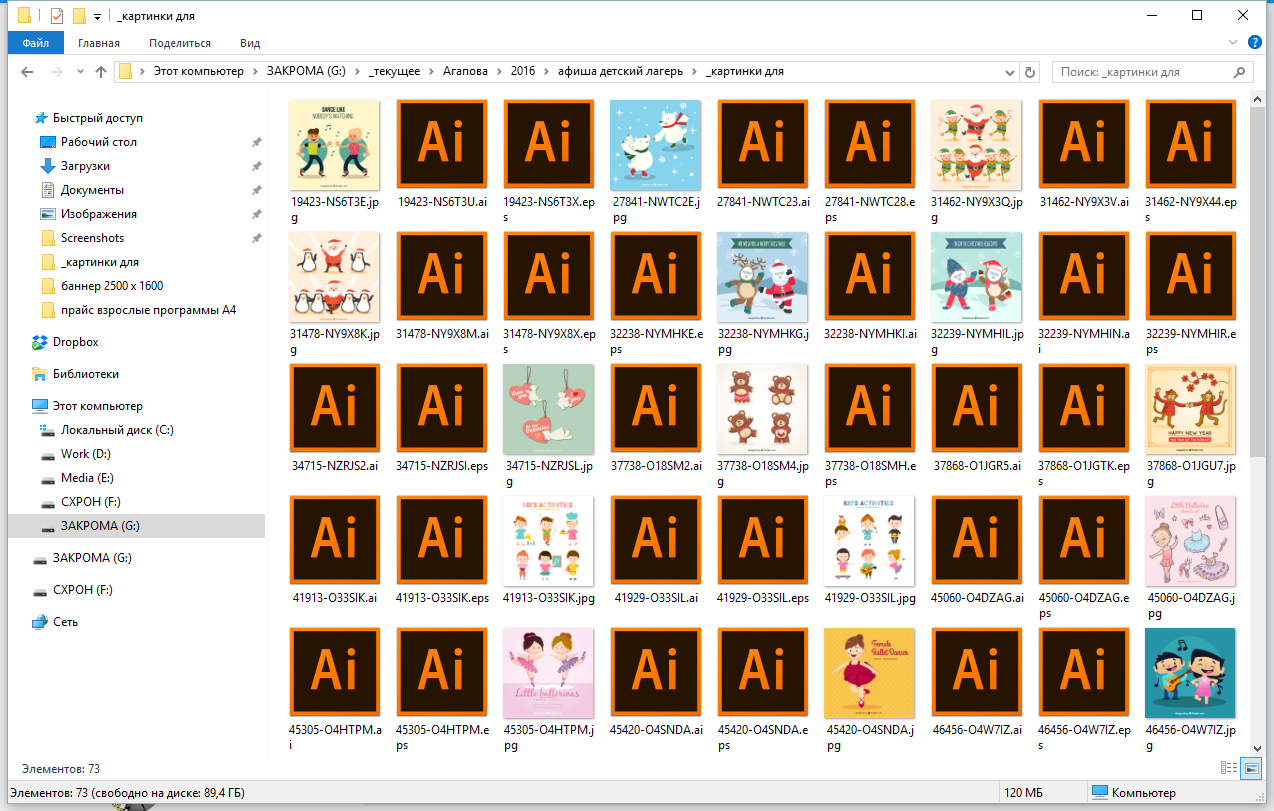
Task: Customize Quick Access Toolbar dropdown
Action: click(96, 16)
